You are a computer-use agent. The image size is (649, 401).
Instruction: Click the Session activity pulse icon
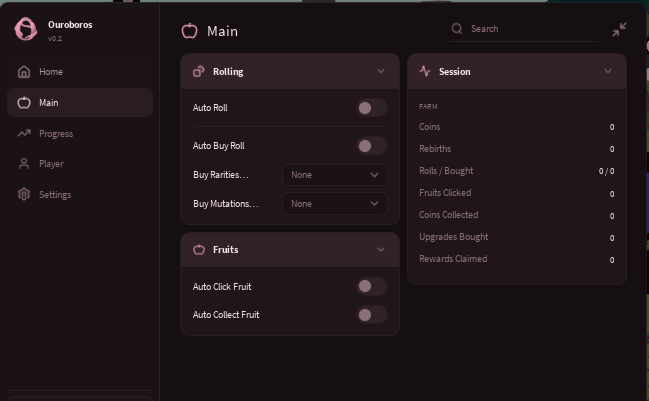tap(425, 71)
